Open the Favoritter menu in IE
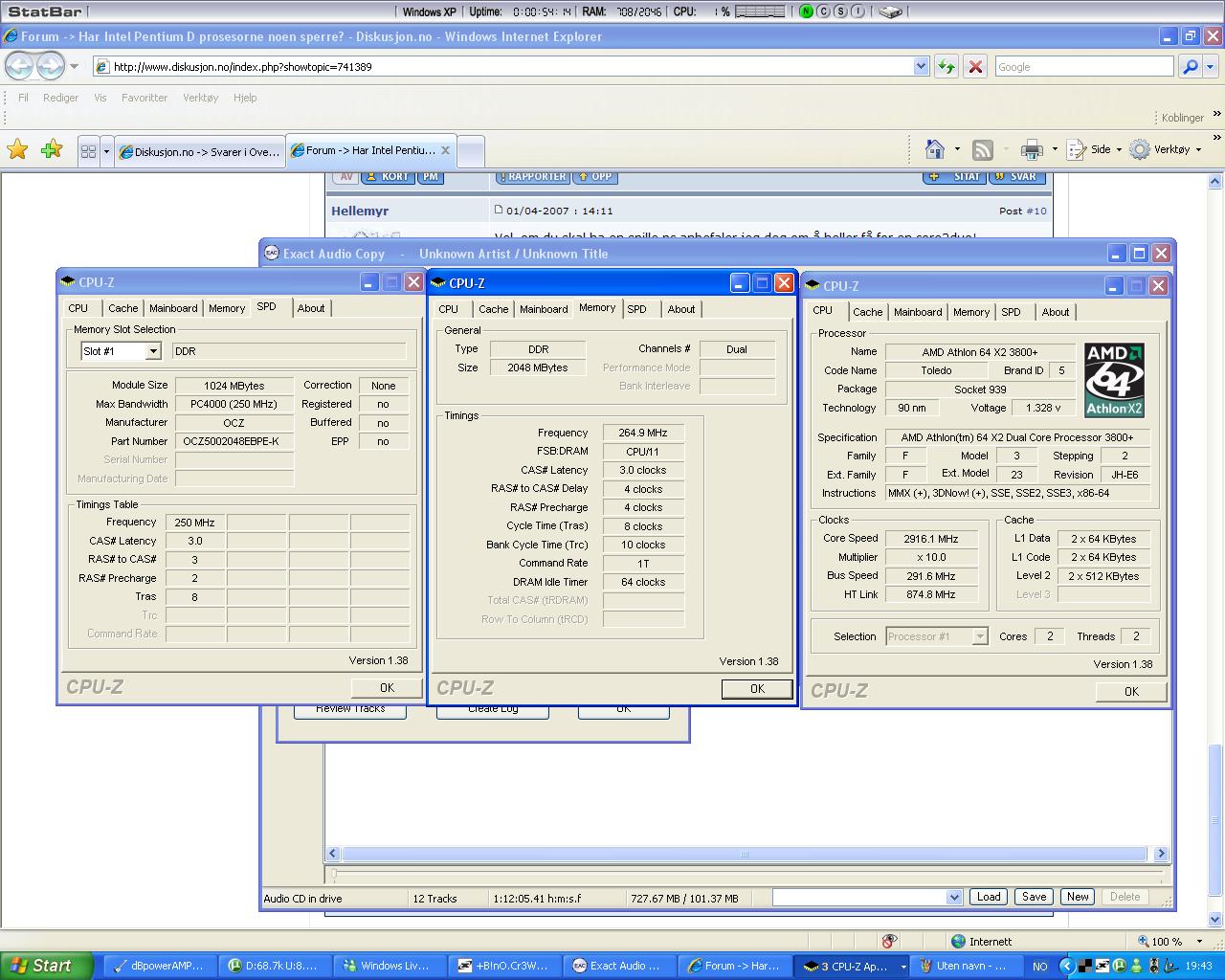Image resolution: width=1225 pixels, height=980 pixels. click(145, 98)
